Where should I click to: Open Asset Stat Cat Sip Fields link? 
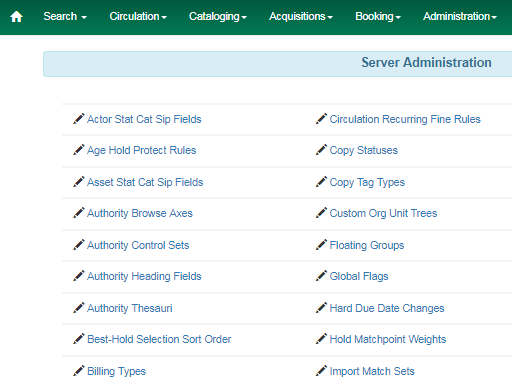click(145, 182)
